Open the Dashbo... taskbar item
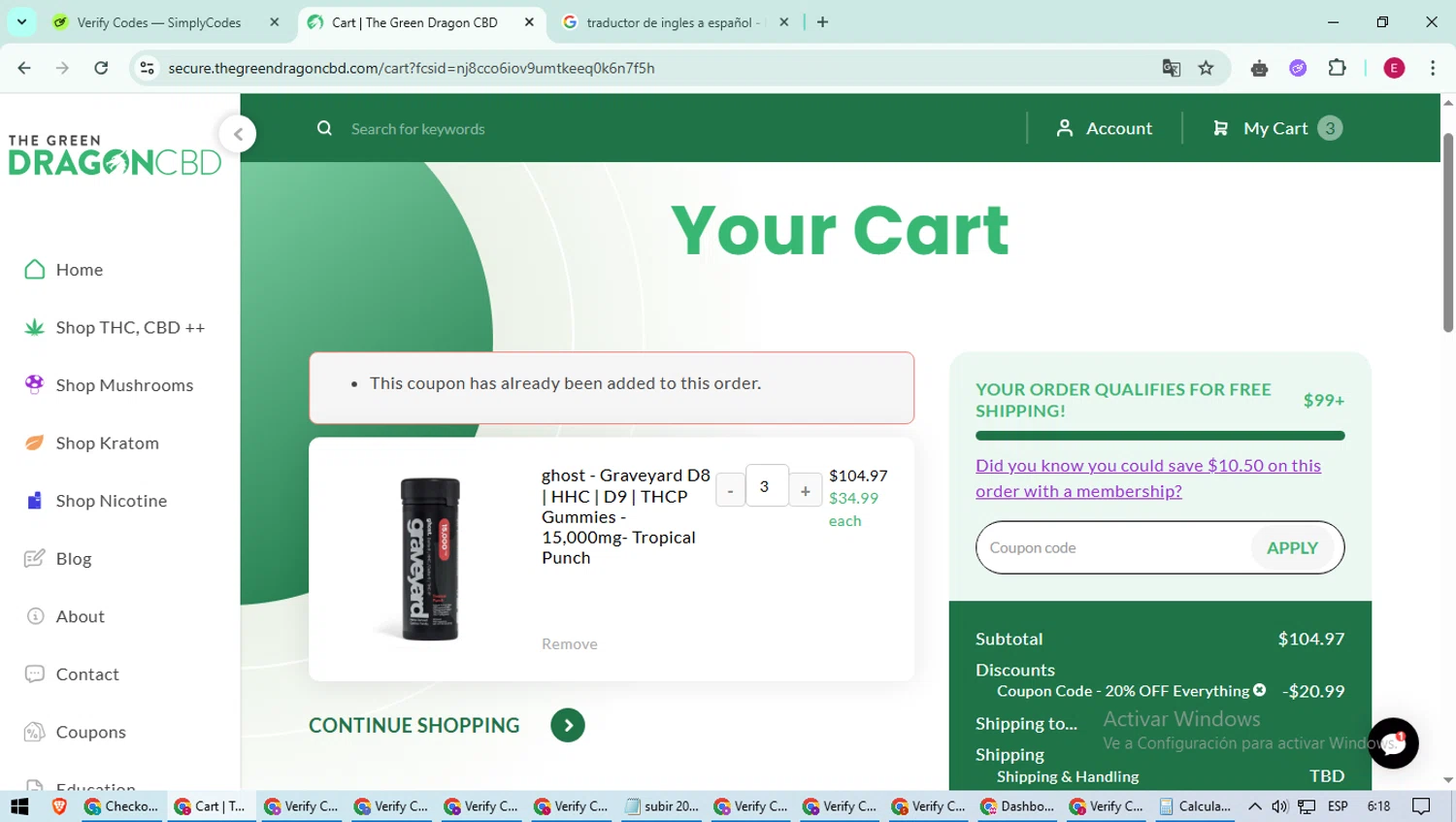 [1018, 806]
